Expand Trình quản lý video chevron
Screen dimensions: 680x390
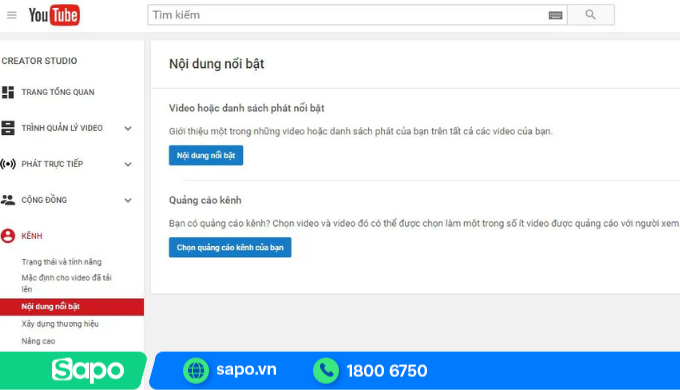click(x=128, y=128)
